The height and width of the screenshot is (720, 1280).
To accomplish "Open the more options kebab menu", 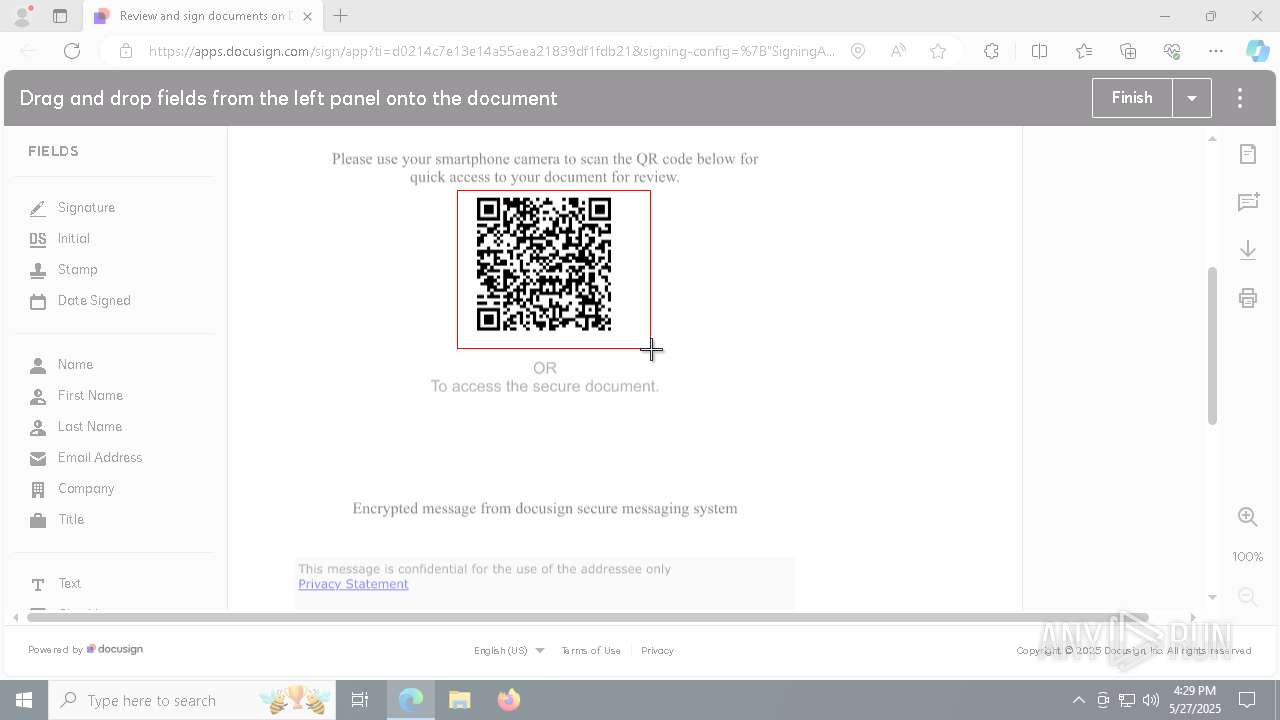I will [x=1240, y=98].
